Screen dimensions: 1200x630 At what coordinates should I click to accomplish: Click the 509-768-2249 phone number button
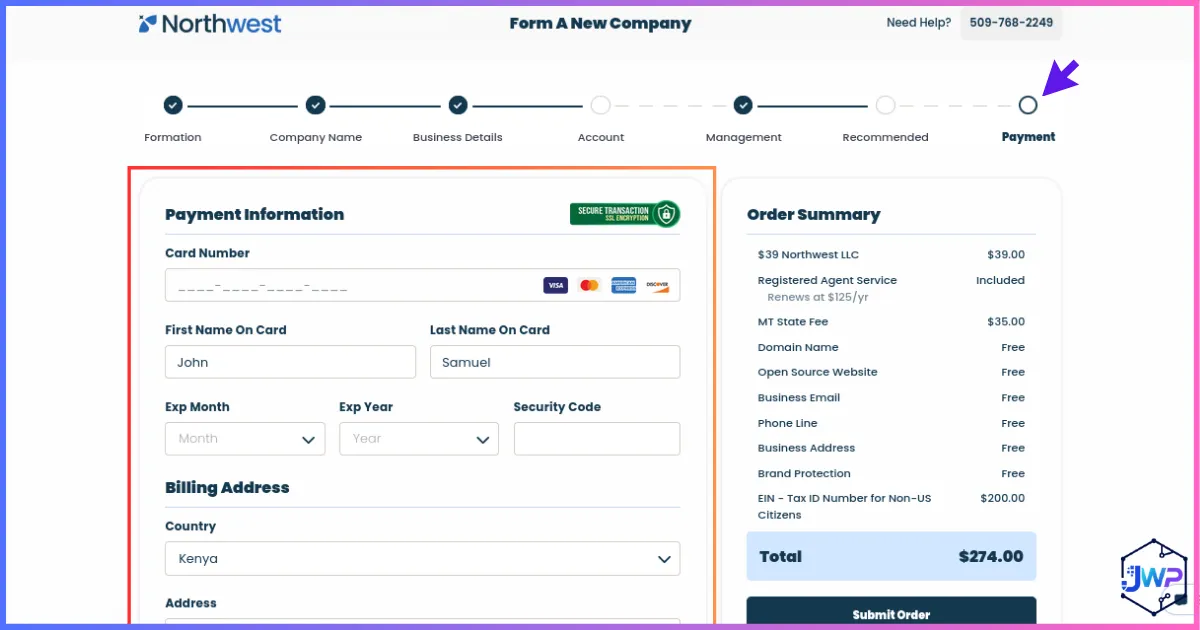pyautogui.click(x=1011, y=23)
